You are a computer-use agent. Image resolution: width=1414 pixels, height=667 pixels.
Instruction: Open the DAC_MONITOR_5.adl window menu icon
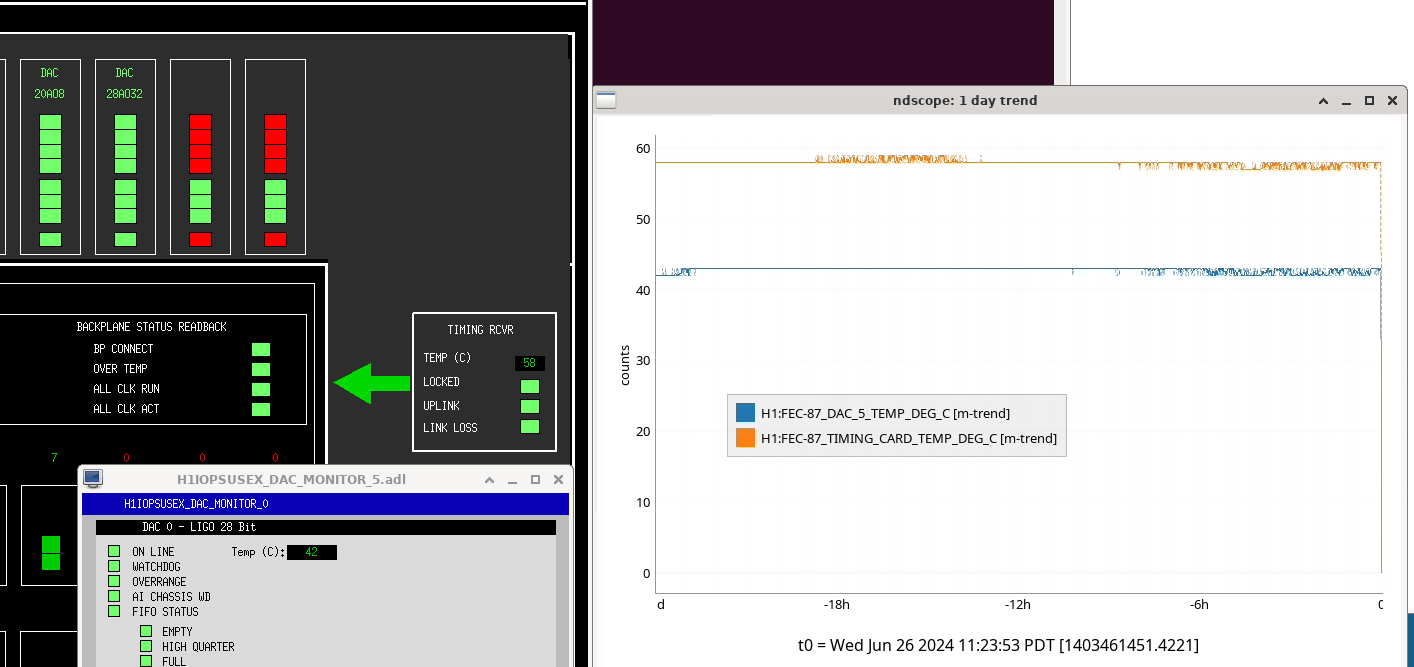point(93,479)
